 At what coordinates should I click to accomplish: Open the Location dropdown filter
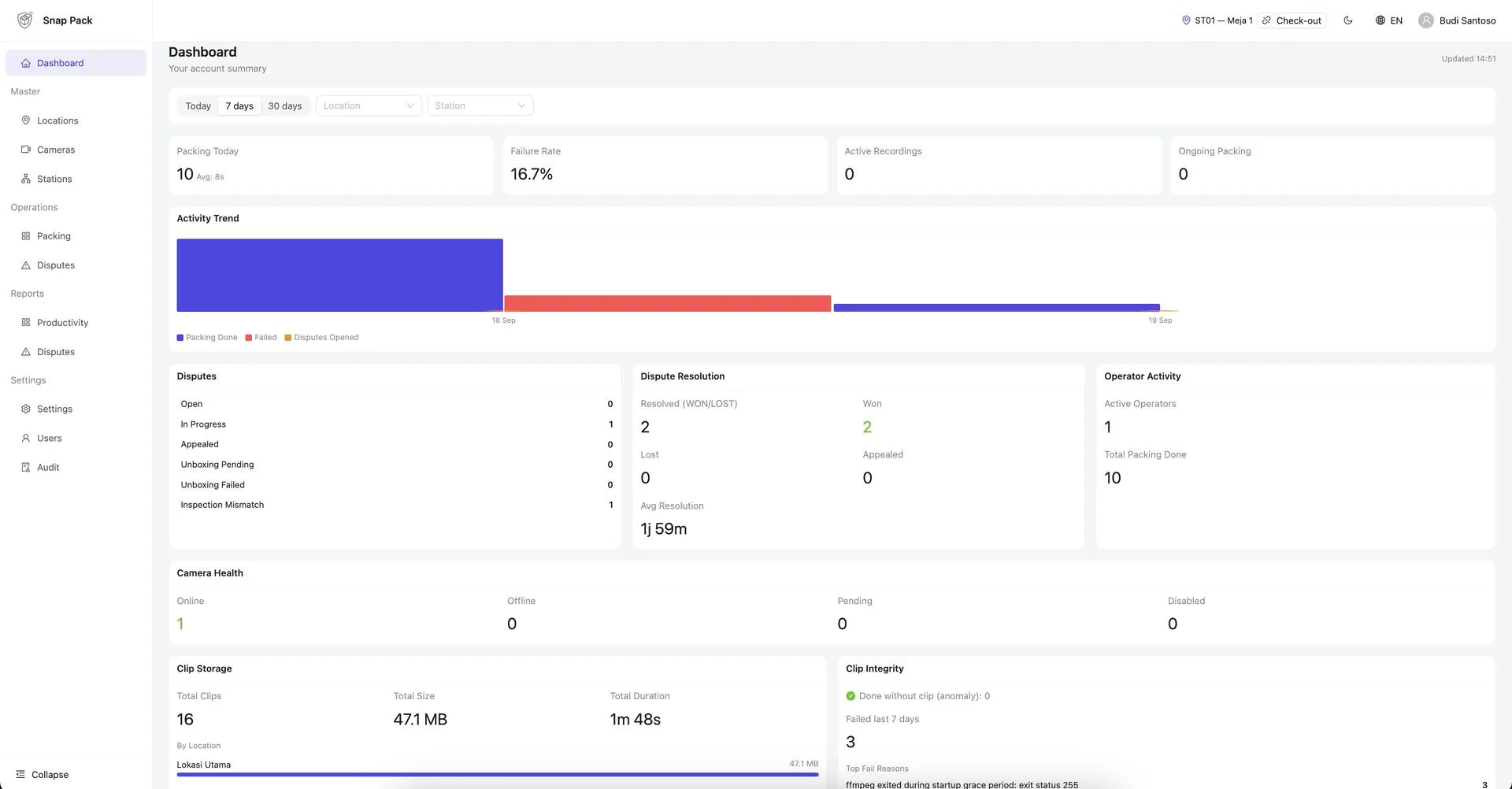coord(369,106)
